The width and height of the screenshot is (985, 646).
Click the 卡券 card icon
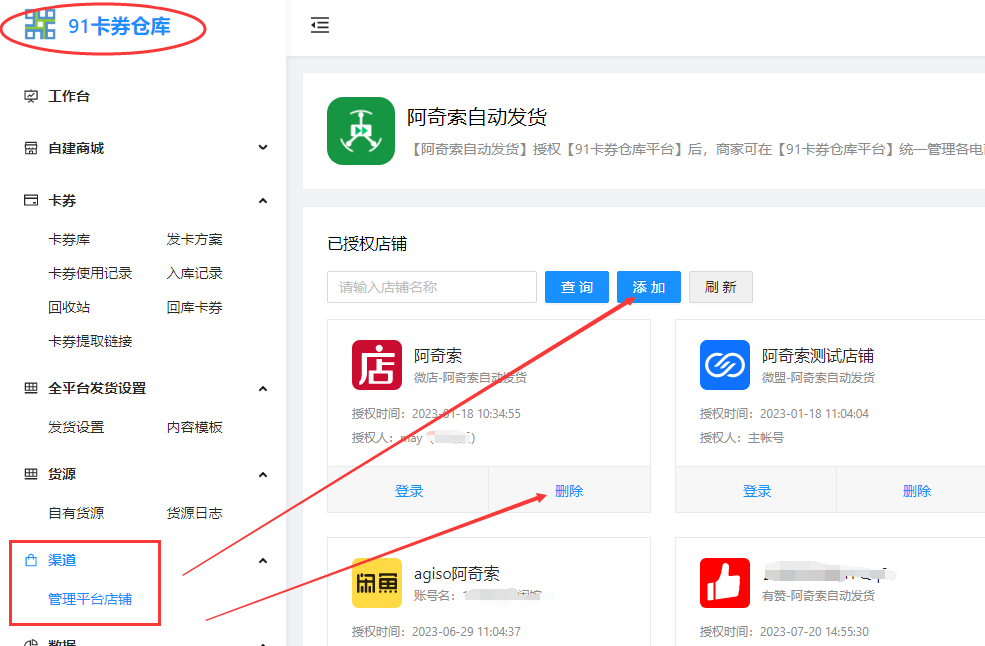31,200
